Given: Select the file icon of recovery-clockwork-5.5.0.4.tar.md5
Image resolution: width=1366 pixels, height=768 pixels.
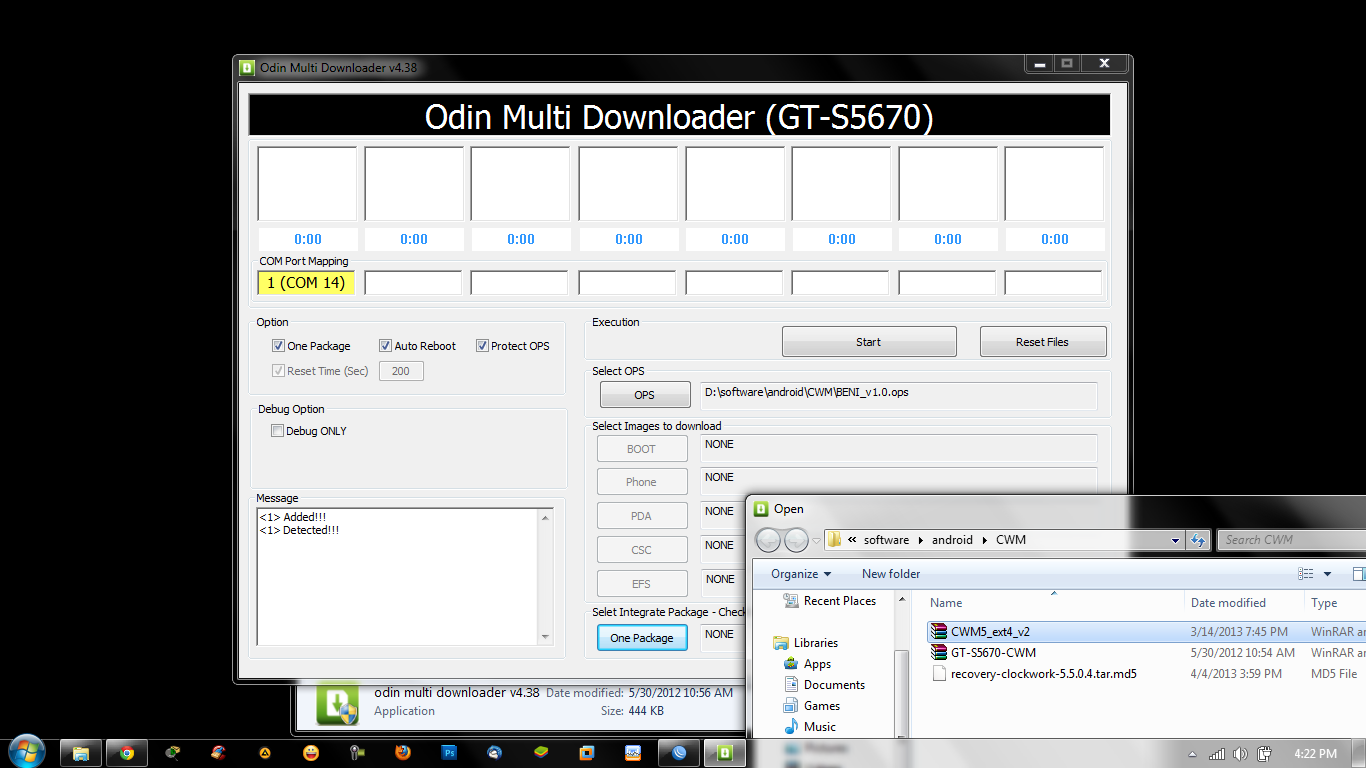Looking at the screenshot, I should 938,674.
